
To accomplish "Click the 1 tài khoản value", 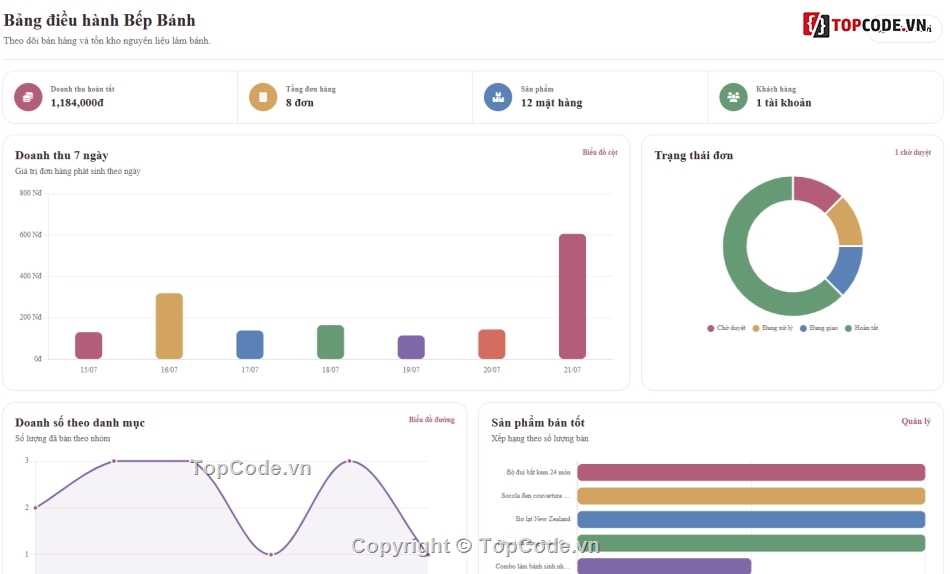I will (783, 103).
